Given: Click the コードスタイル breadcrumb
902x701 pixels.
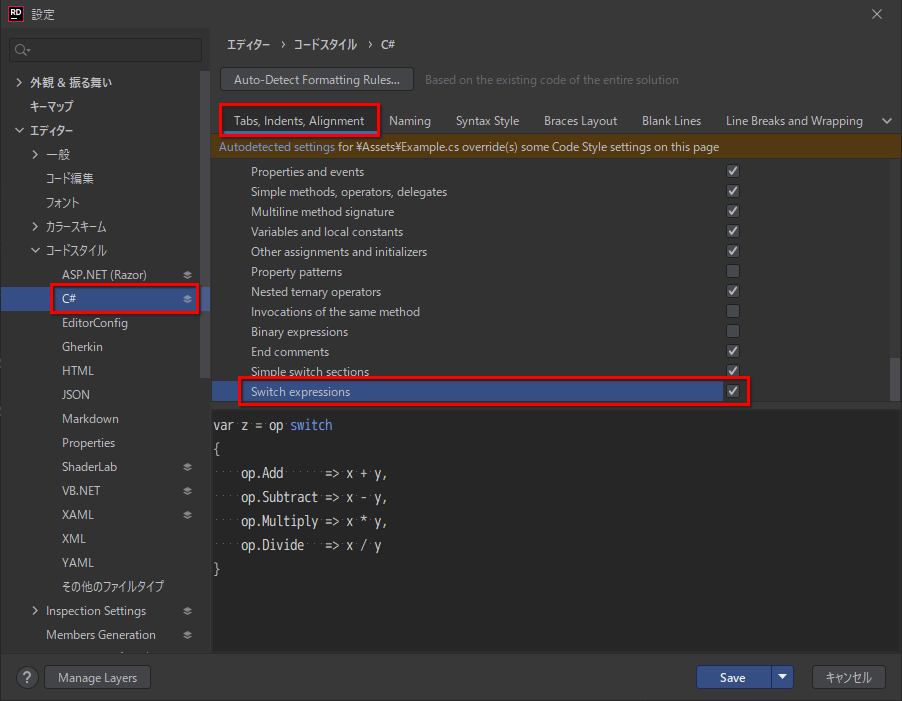Looking at the screenshot, I should click(x=325, y=44).
